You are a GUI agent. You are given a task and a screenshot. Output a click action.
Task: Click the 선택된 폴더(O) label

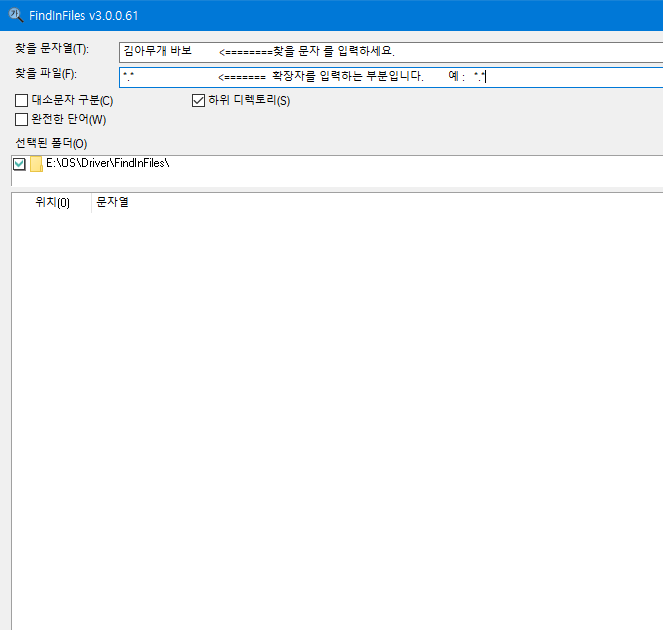[51, 144]
